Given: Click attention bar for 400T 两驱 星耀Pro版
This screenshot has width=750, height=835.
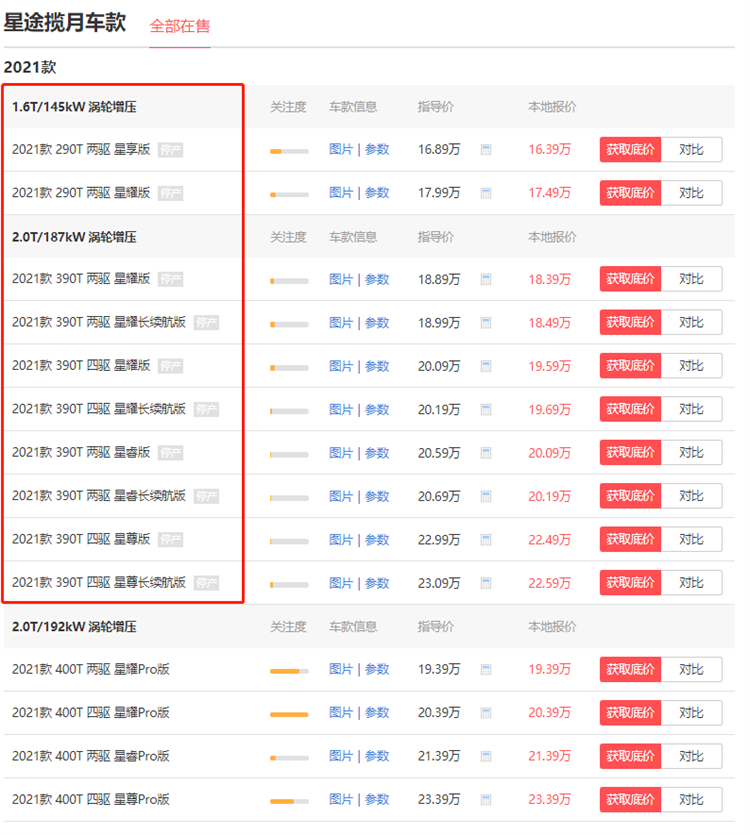Looking at the screenshot, I should tap(289, 672).
